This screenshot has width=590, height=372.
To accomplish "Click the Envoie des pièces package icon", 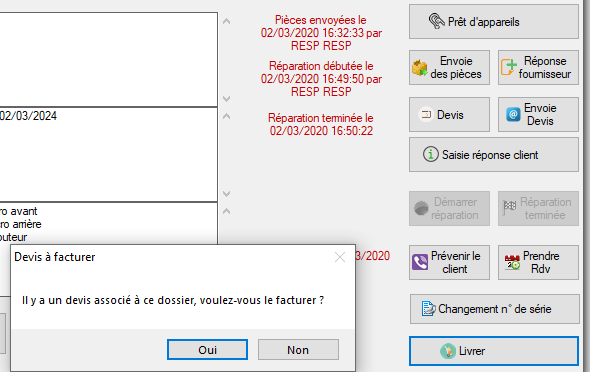I will (x=420, y=68).
